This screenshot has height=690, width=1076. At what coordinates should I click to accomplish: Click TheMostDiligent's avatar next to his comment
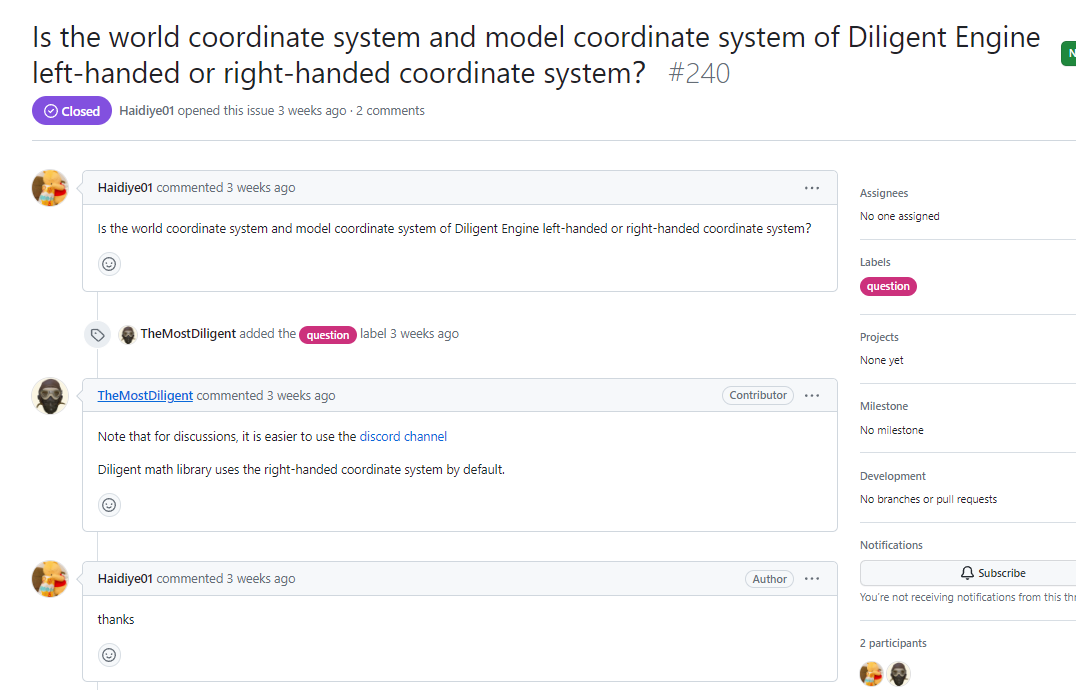tap(50, 396)
